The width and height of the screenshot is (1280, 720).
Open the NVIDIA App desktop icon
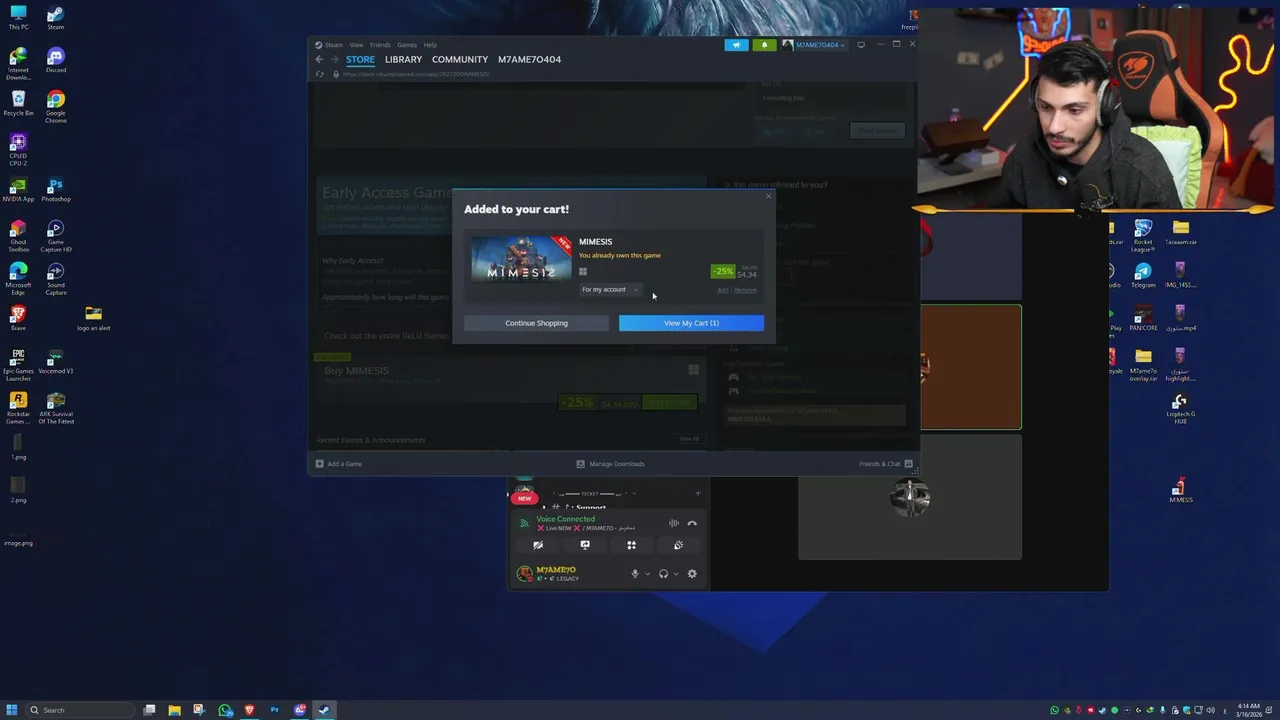(x=18, y=190)
